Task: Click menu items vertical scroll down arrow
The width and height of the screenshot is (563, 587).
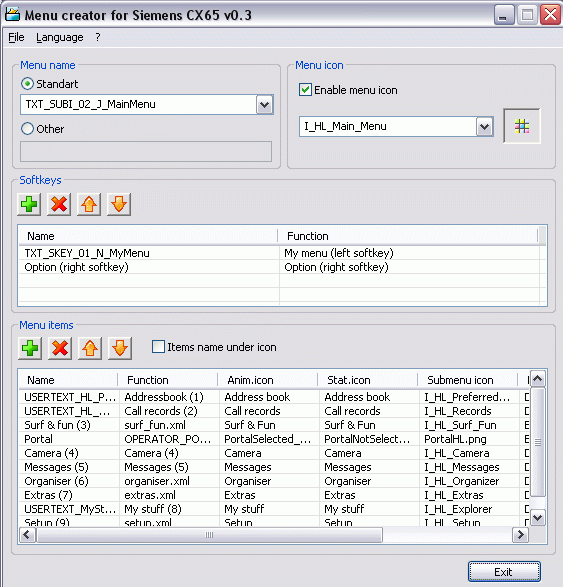Action: (x=538, y=518)
